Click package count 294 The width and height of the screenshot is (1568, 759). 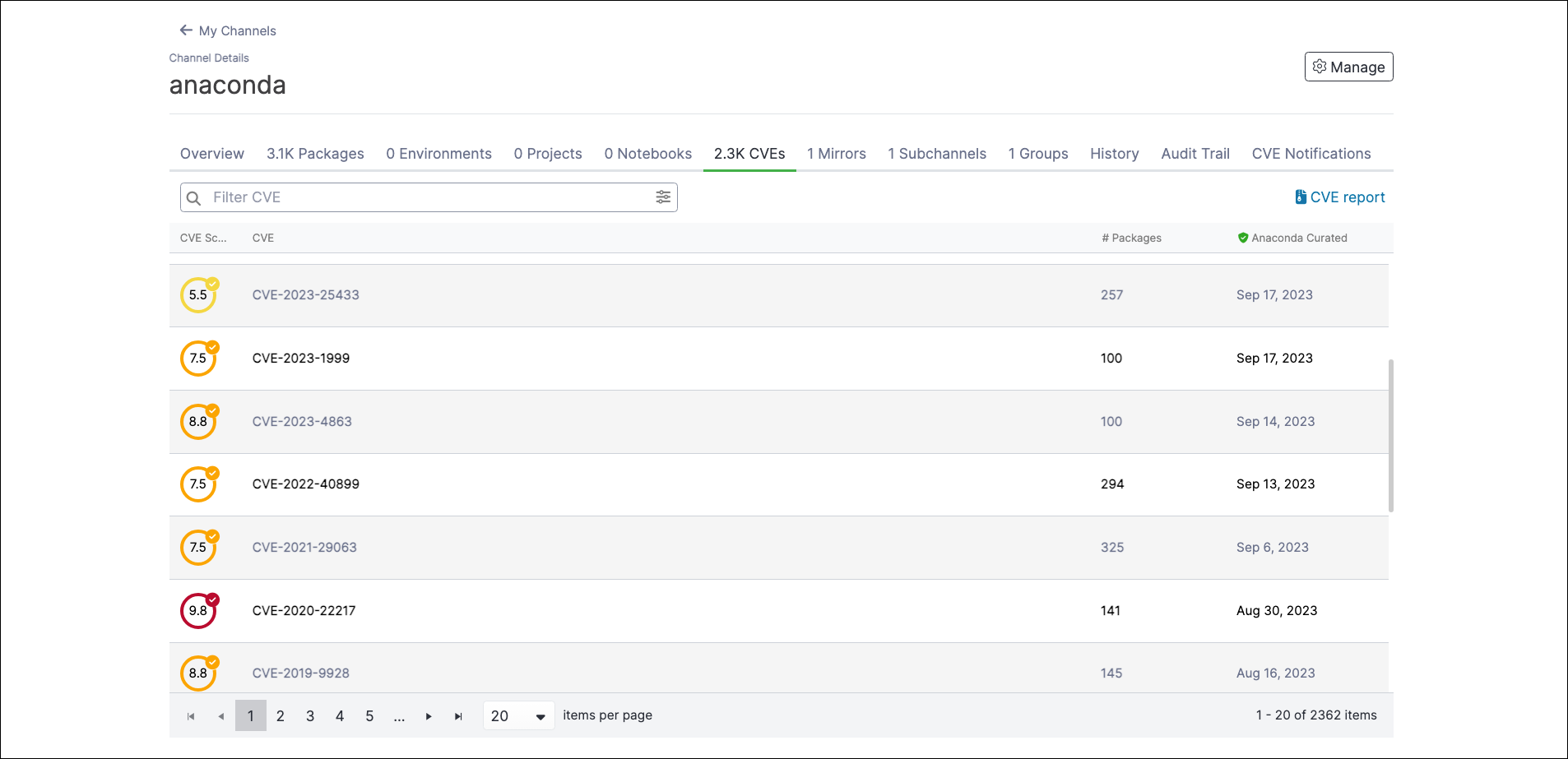pos(1112,484)
